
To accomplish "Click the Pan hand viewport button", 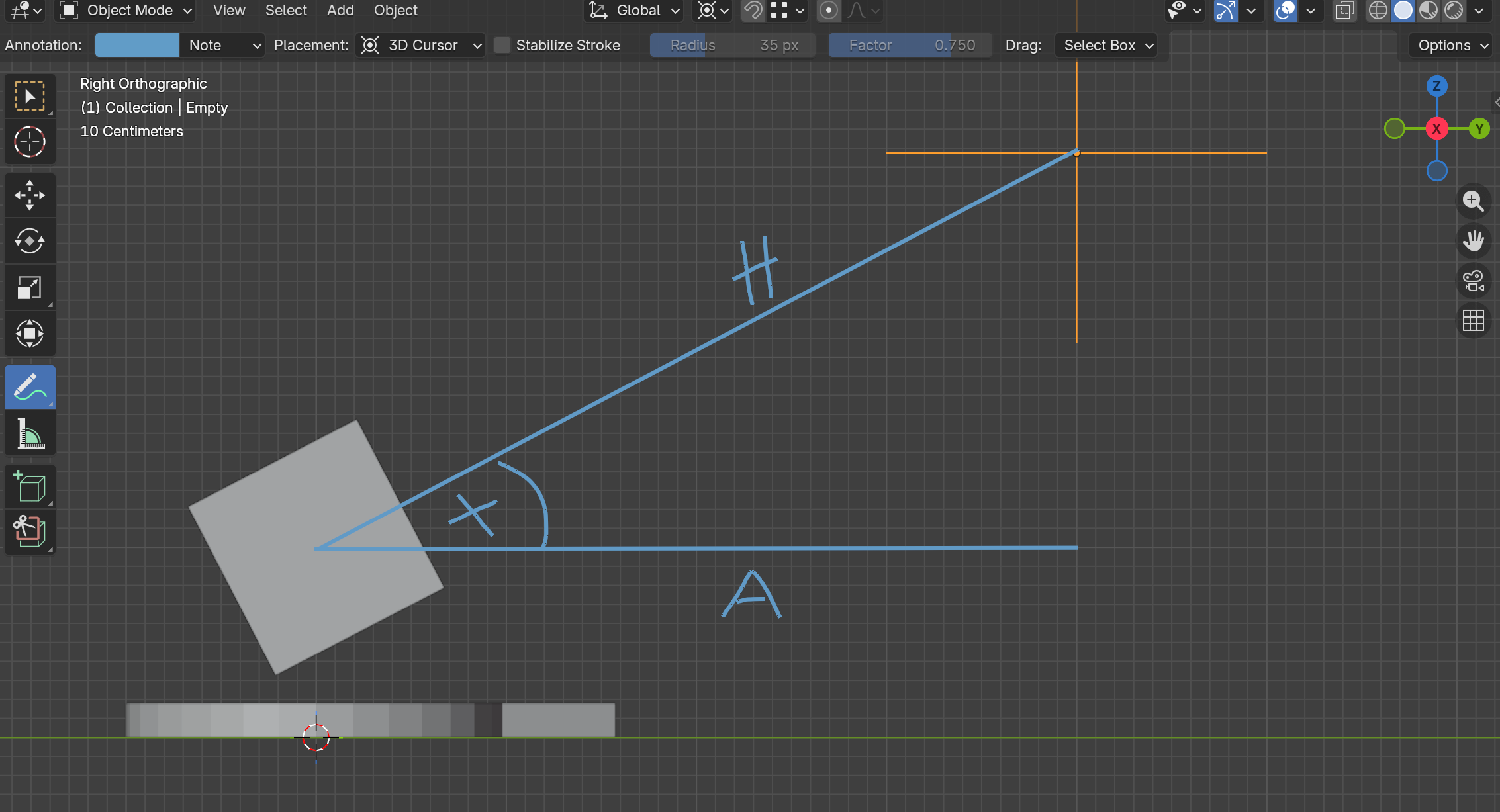I will (1474, 240).
